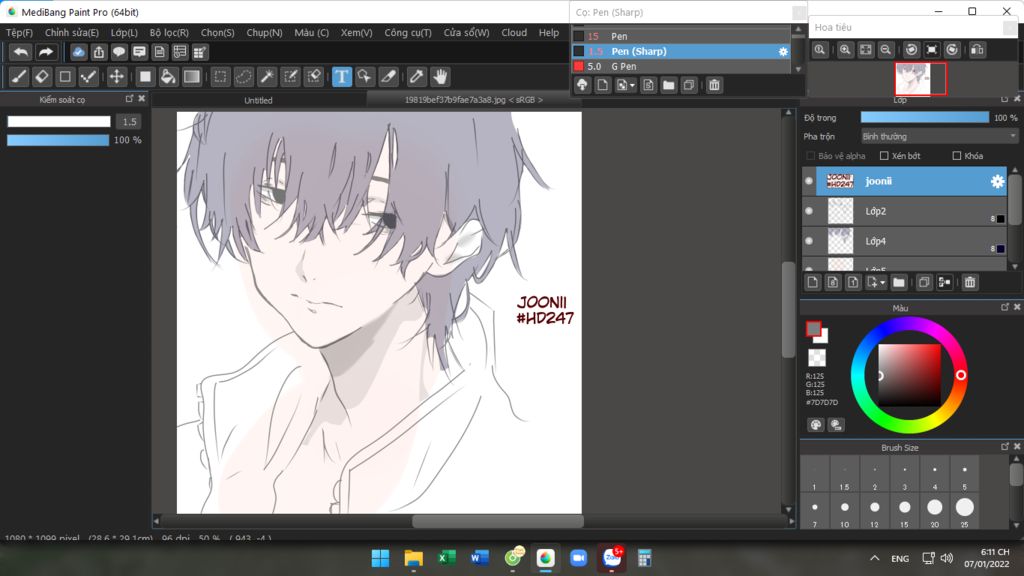Click the Độ trong opacity slider

point(924,117)
